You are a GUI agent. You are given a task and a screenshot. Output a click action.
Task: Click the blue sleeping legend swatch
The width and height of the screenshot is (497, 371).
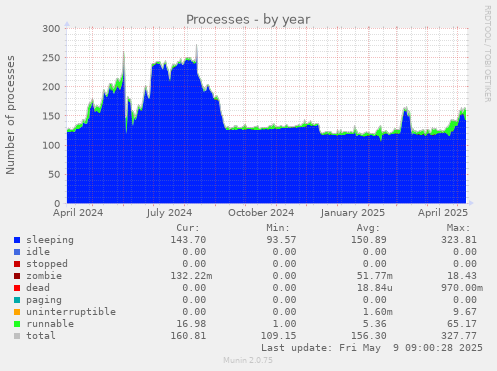[17, 240]
